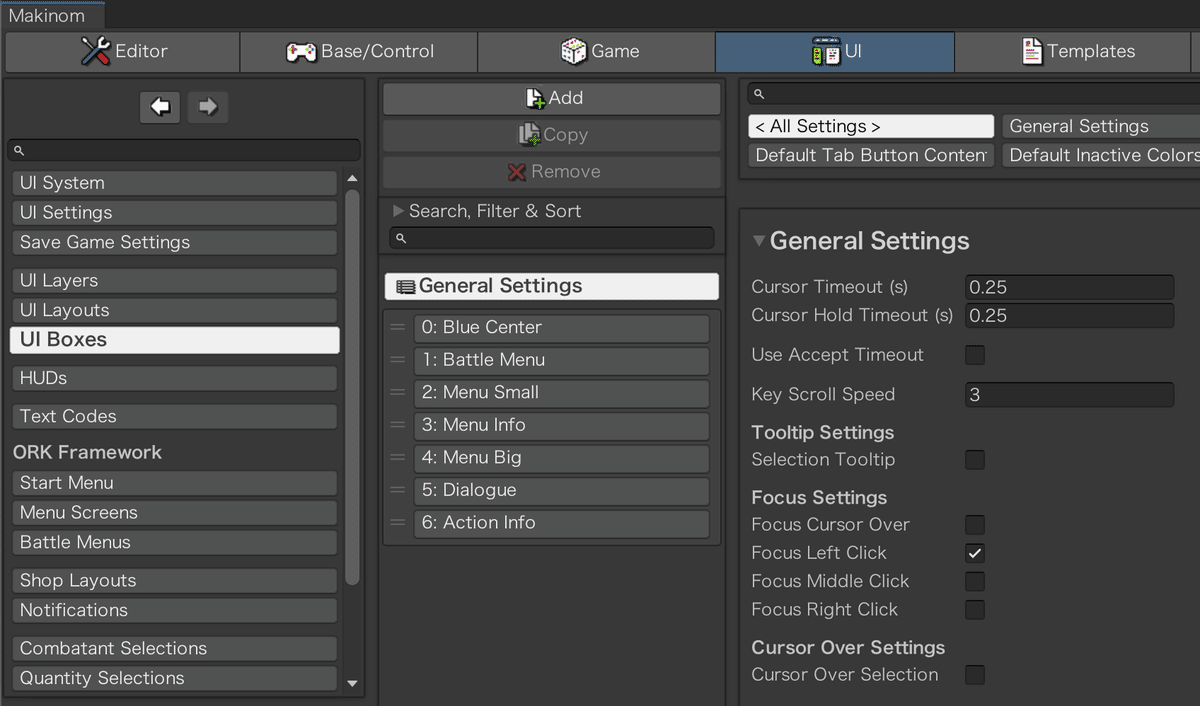Click drag handle of 6: Action Info
The width and height of the screenshot is (1200, 706).
[397, 523]
